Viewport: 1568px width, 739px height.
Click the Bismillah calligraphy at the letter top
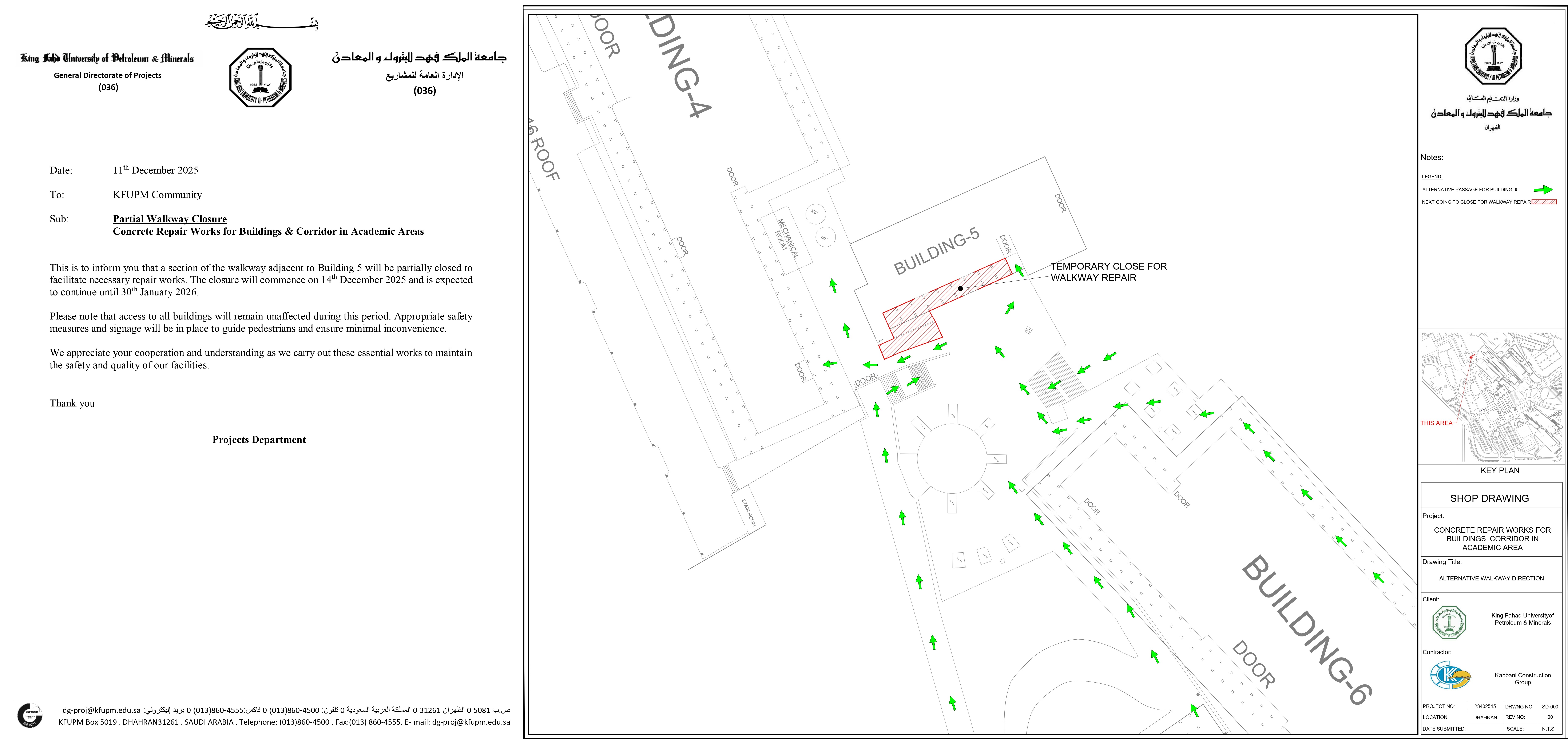(x=261, y=22)
